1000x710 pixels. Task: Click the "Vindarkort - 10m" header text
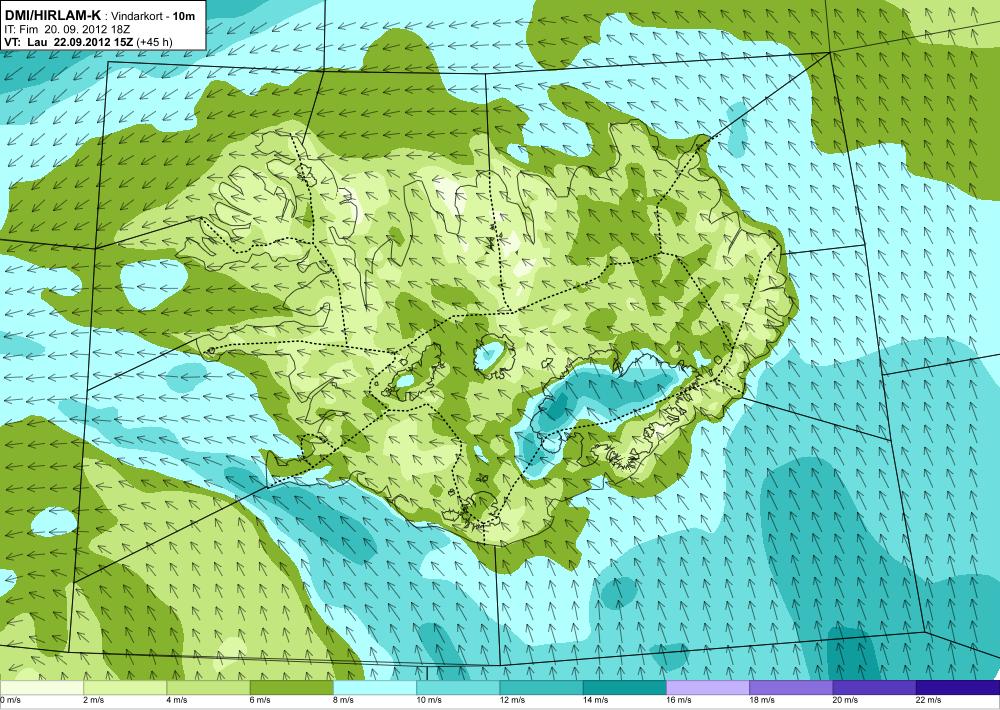[153, 16]
